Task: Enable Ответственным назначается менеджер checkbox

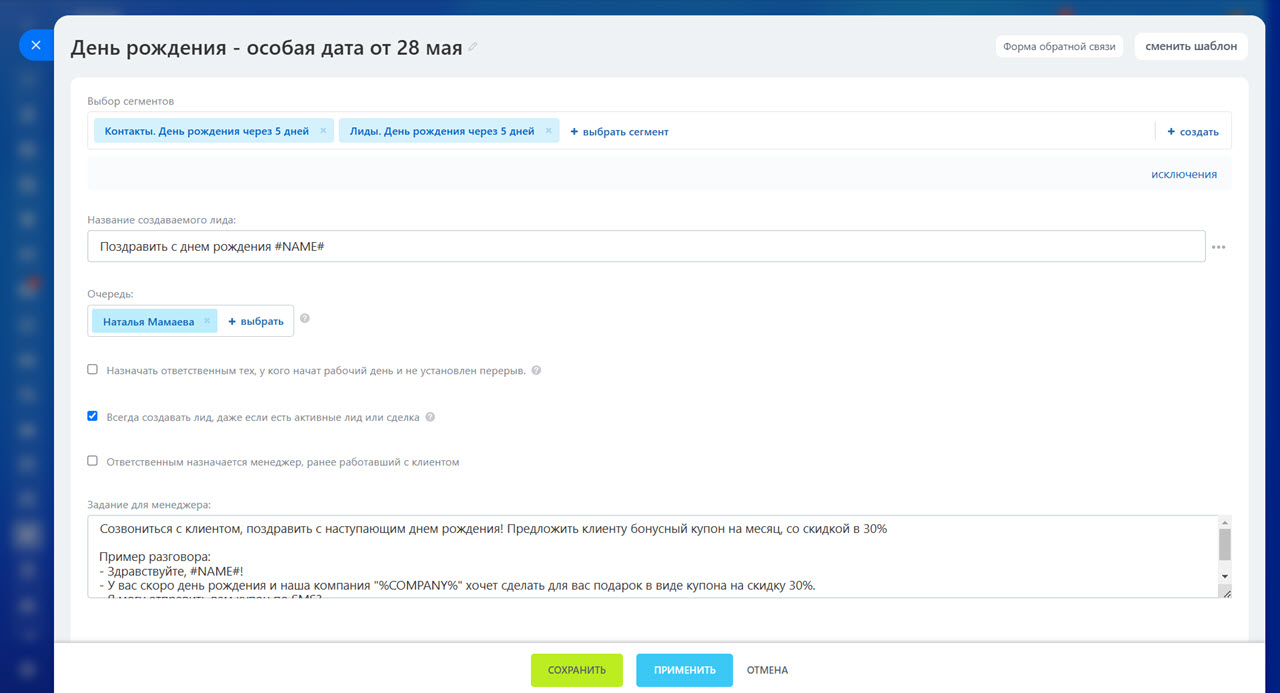Action: [x=93, y=461]
